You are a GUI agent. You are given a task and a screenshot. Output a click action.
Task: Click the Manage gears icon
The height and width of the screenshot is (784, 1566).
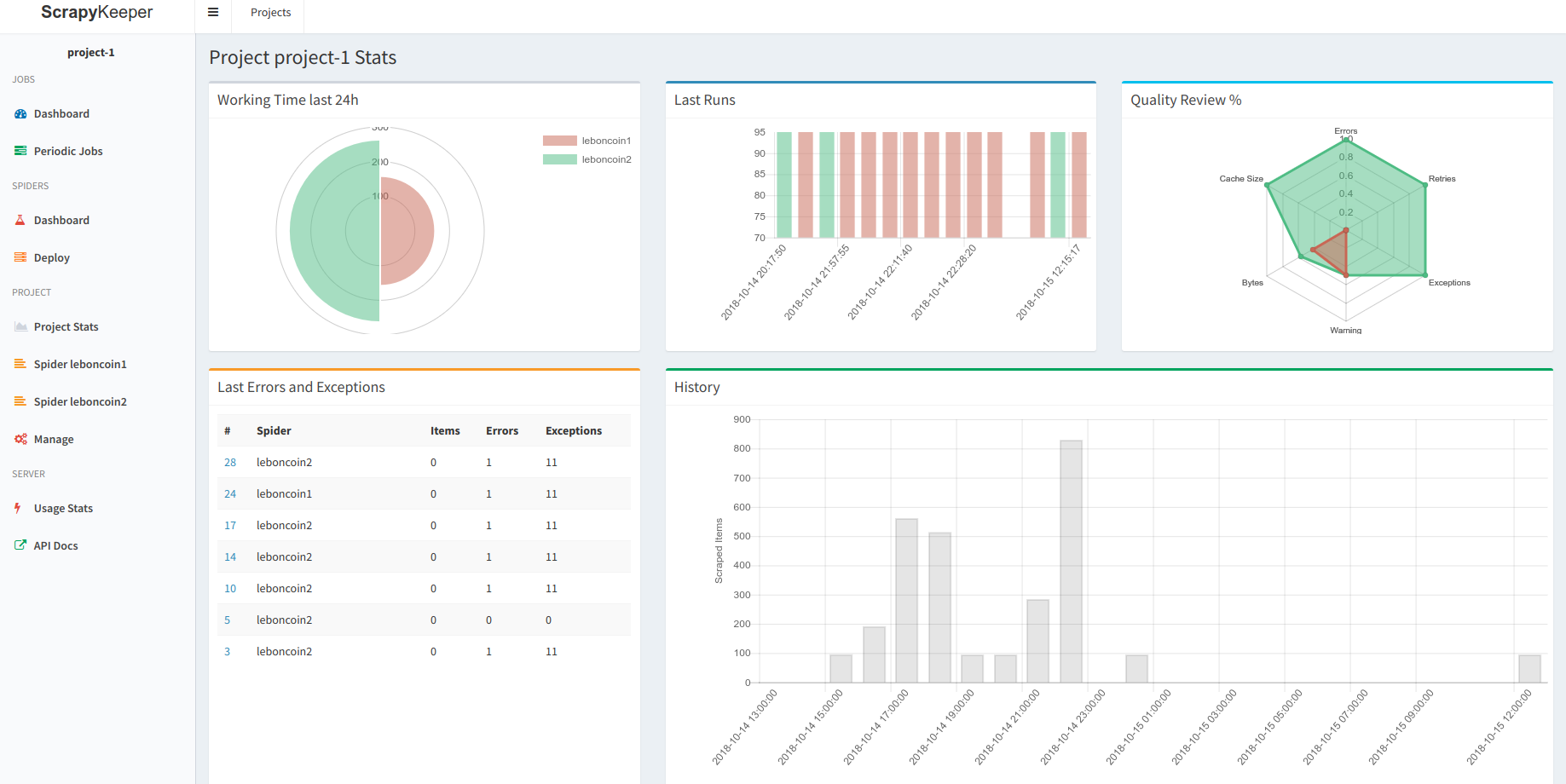pyautogui.click(x=20, y=439)
